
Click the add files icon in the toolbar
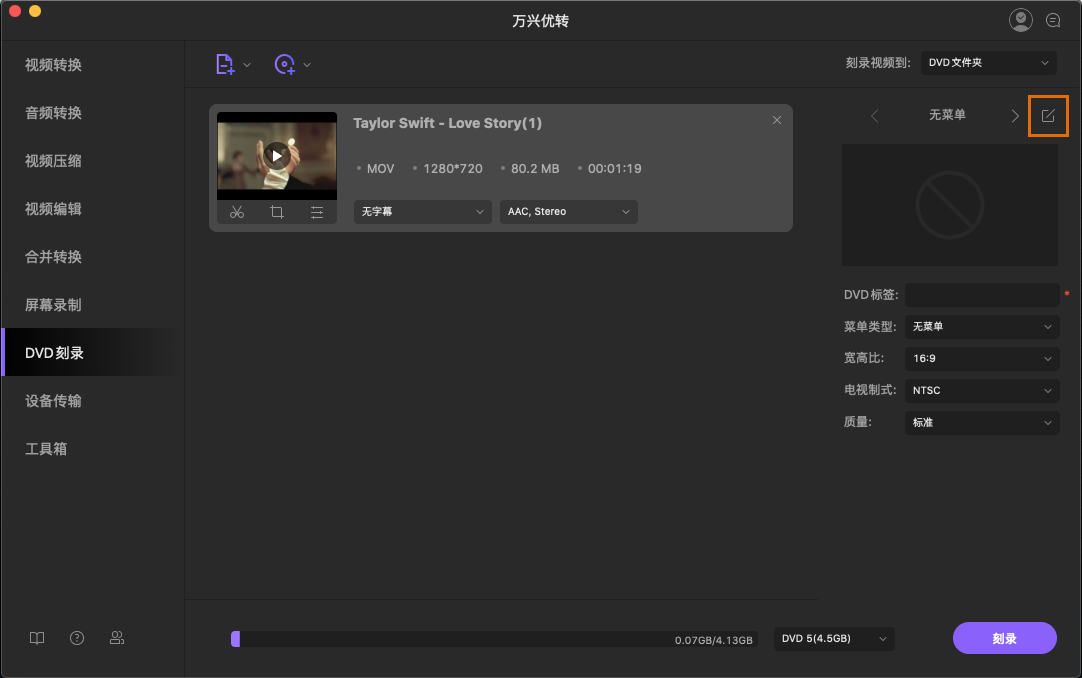226,63
